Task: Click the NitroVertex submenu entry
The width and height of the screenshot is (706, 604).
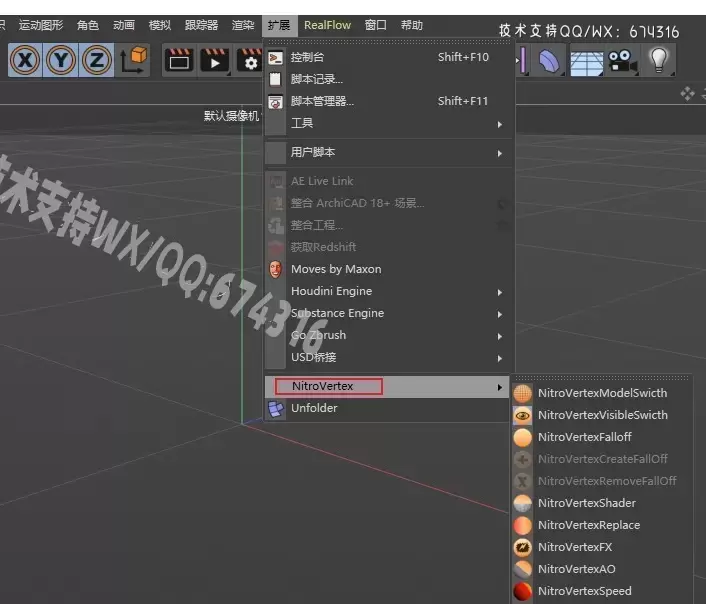Action: pos(387,386)
